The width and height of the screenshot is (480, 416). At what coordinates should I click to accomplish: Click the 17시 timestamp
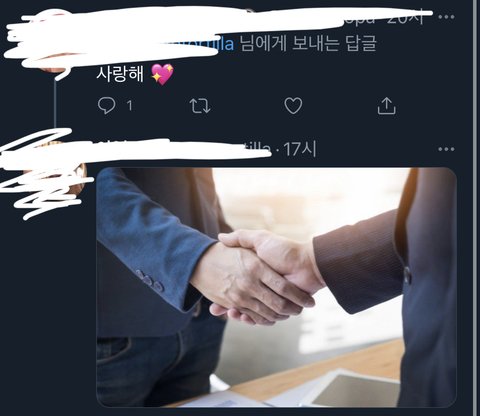(299, 149)
